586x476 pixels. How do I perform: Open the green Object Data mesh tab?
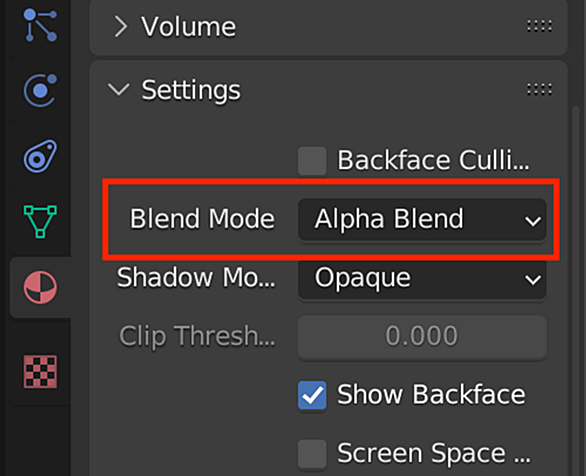pos(40,221)
